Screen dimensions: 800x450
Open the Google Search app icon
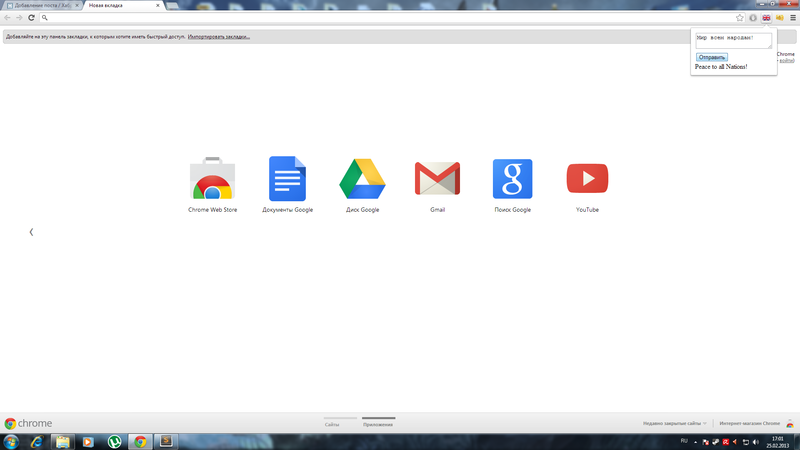coord(512,179)
